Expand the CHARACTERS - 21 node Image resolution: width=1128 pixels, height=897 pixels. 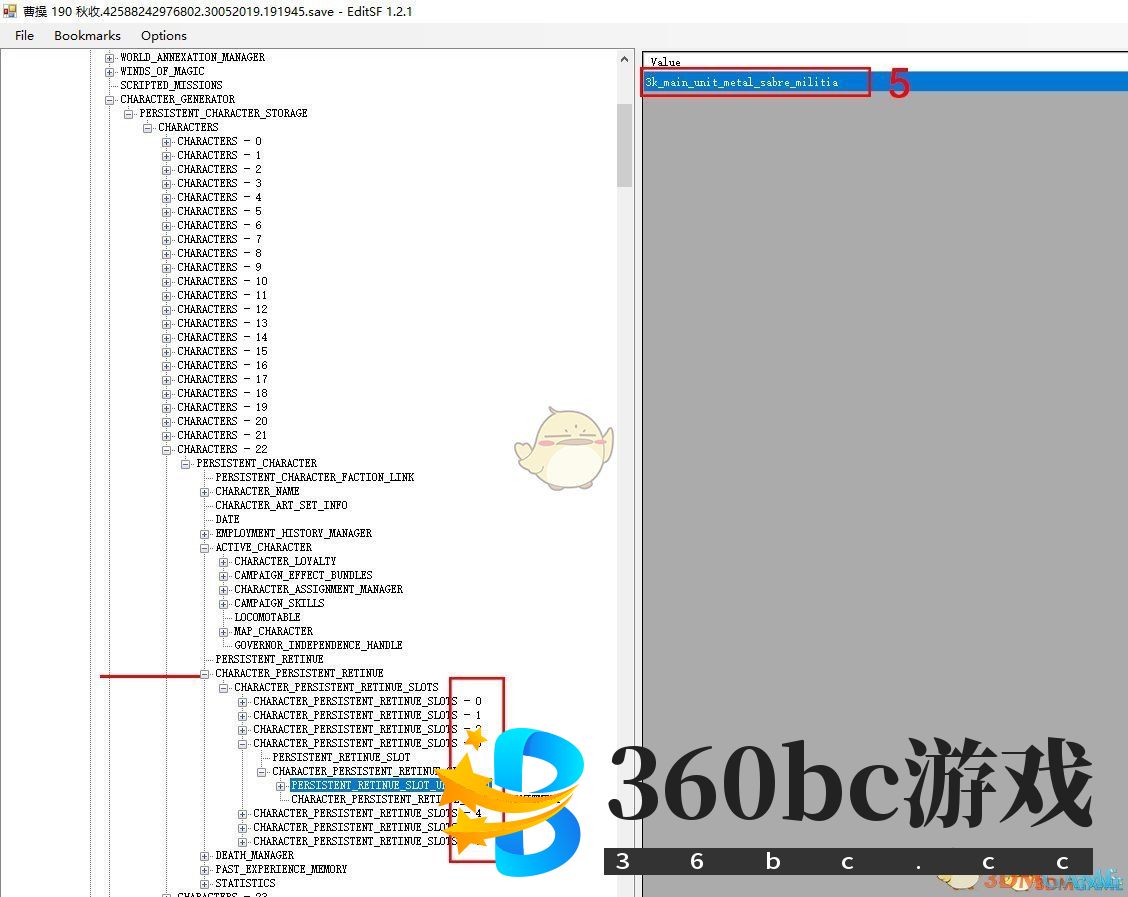point(167,436)
